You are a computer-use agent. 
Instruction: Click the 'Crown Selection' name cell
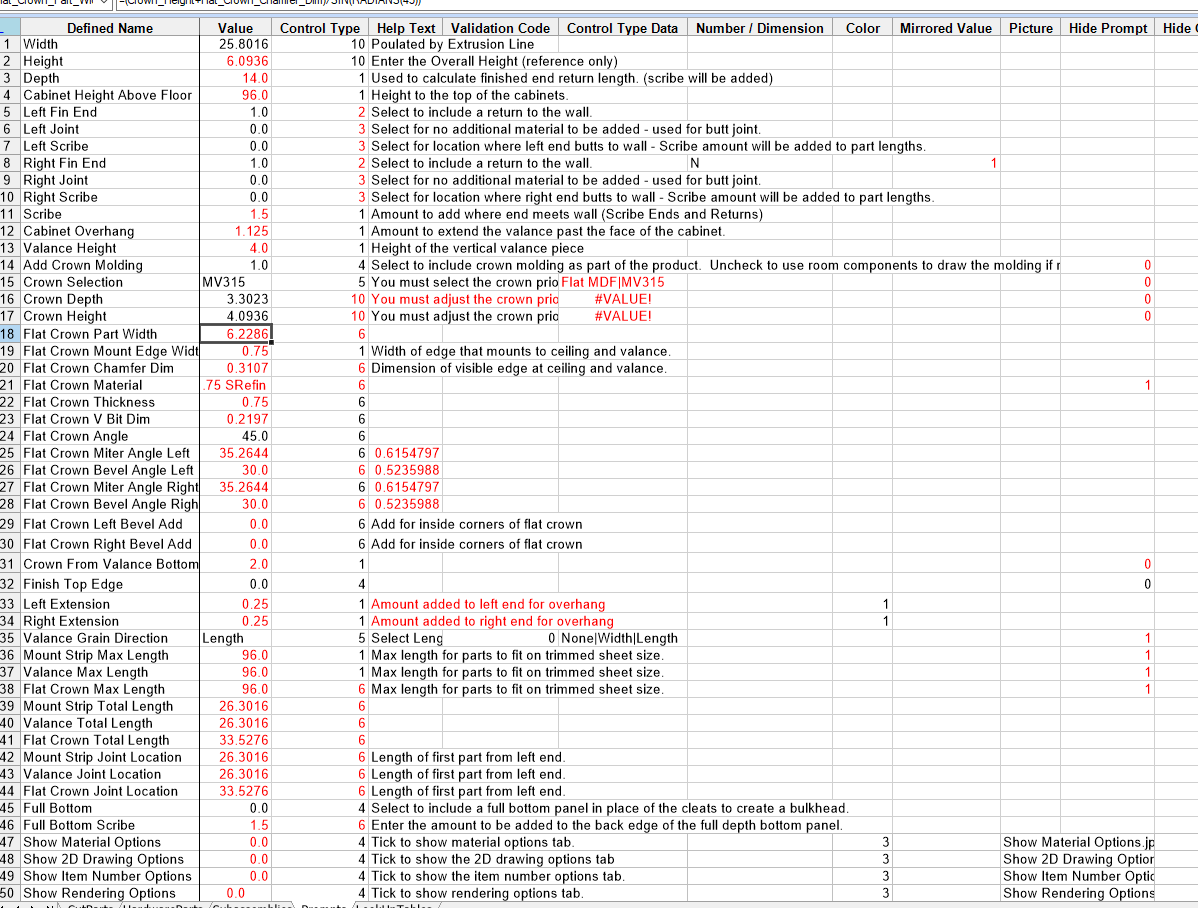pos(109,282)
